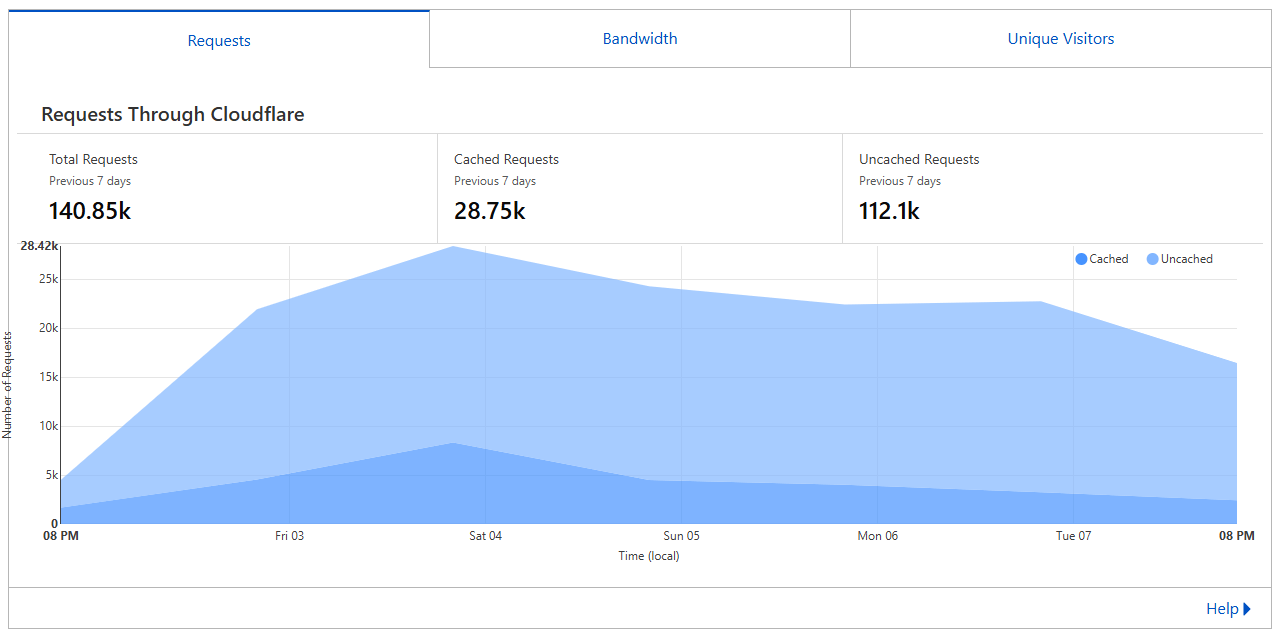Click the Time (local) axis label
Screen dimensions: 1279x637
click(649, 556)
